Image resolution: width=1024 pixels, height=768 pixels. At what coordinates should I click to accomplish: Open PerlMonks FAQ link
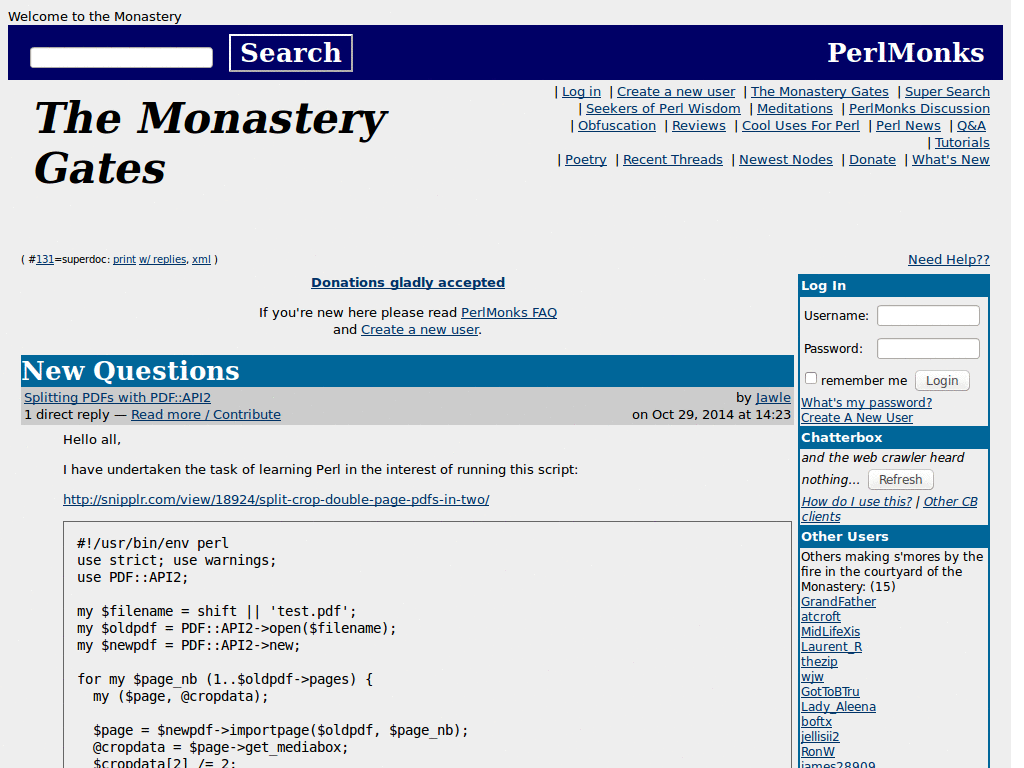[509, 312]
